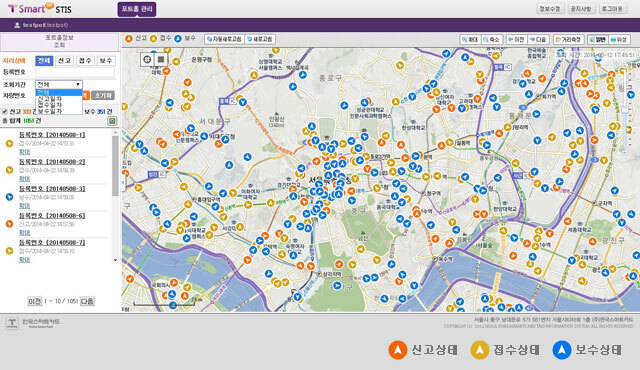Collapse the left panel with arrow handle
Image resolution: width=640 pixels, height=370 pixels.
123,182
